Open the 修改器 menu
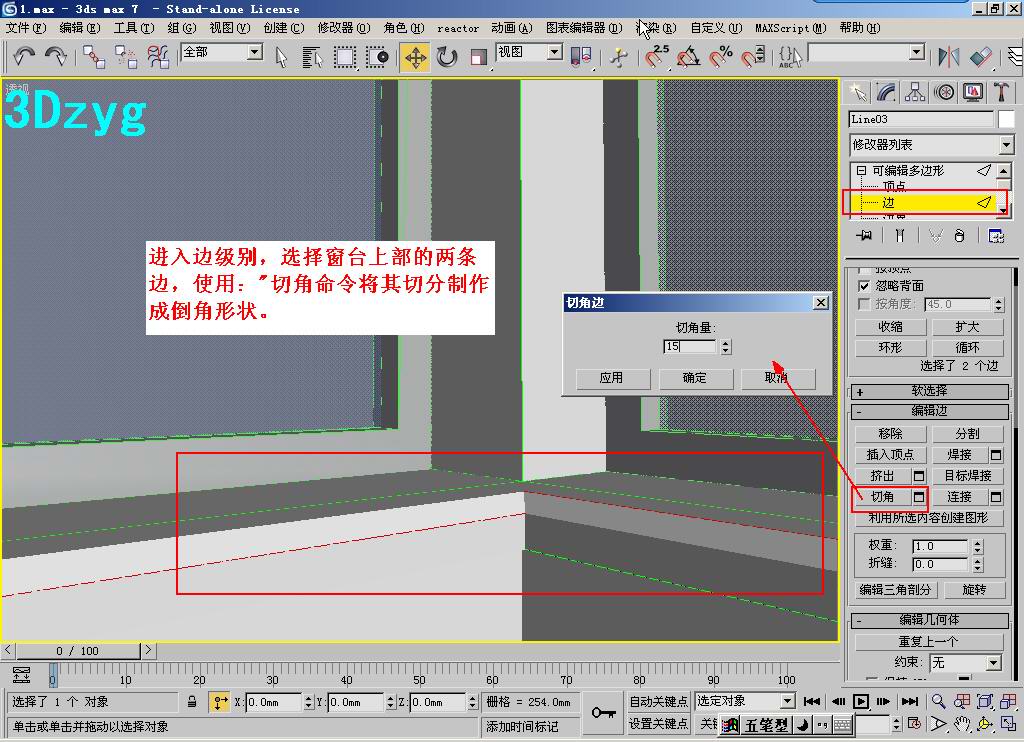Image resolution: width=1024 pixels, height=742 pixels. (x=344, y=28)
